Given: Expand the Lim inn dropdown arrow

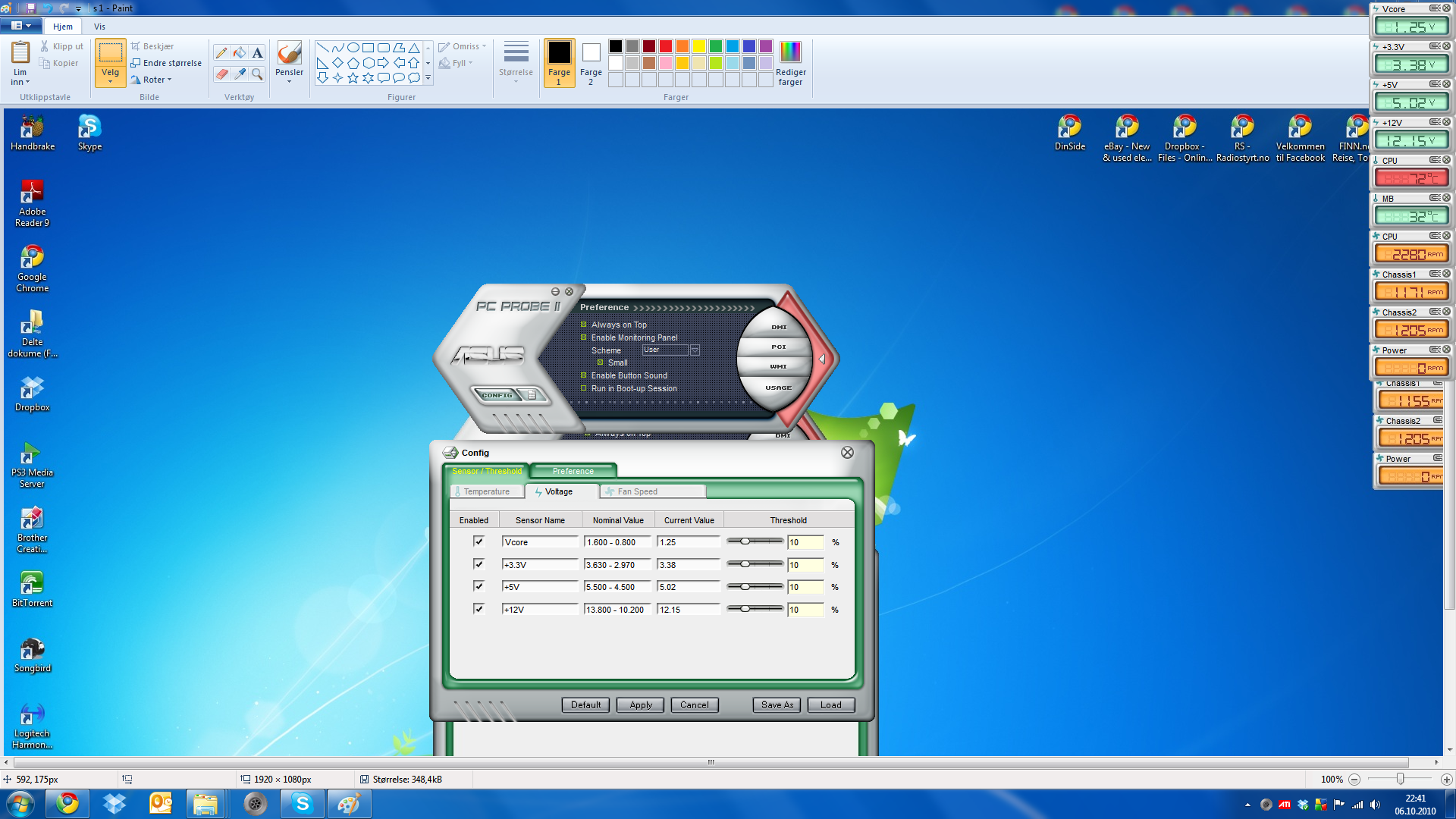Looking at the screenshot, I should click(x=28, y=82).
